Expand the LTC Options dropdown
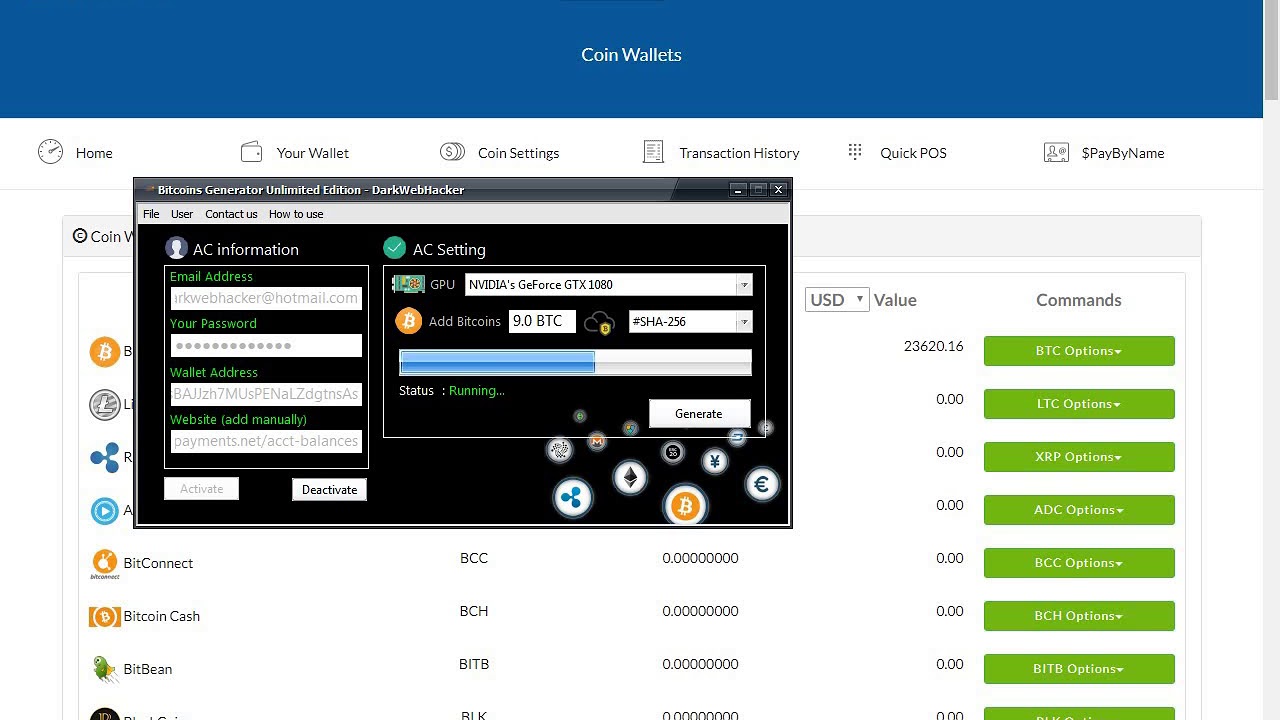Screen dimensions: 1280x720 1079,404
